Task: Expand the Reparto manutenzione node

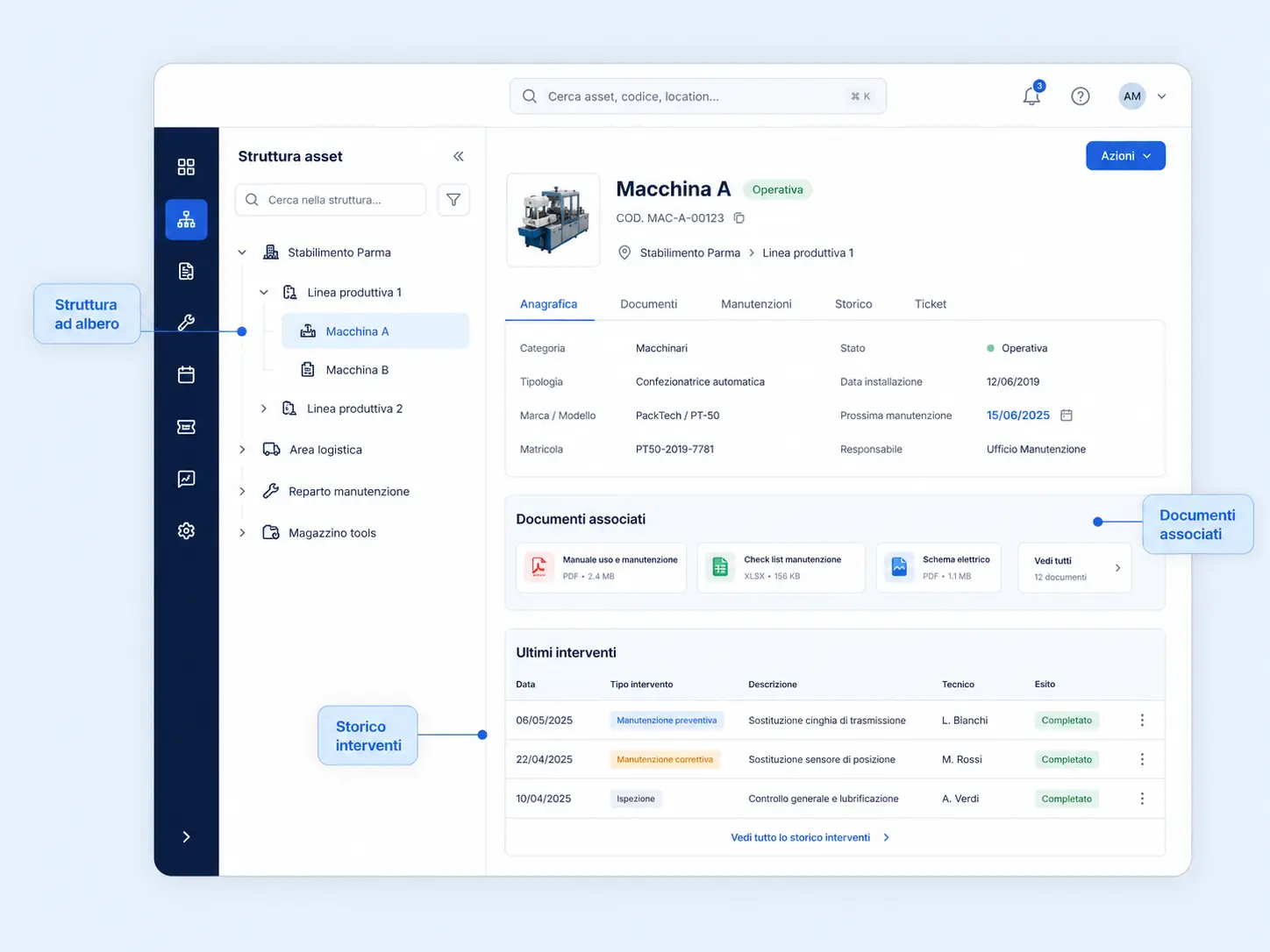Action: [242, 491]
